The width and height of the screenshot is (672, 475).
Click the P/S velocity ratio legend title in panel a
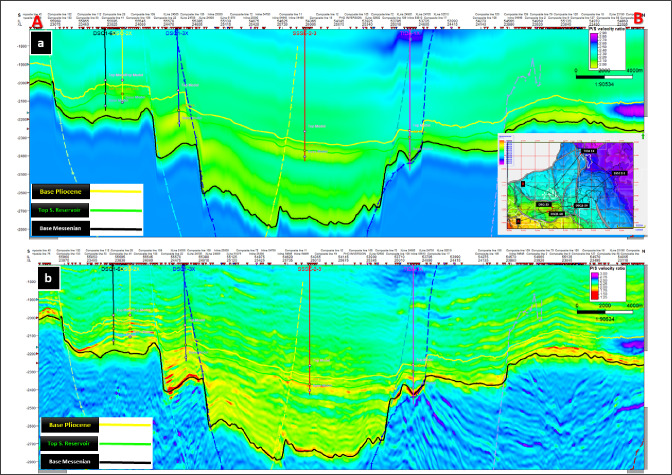(607, 30)
